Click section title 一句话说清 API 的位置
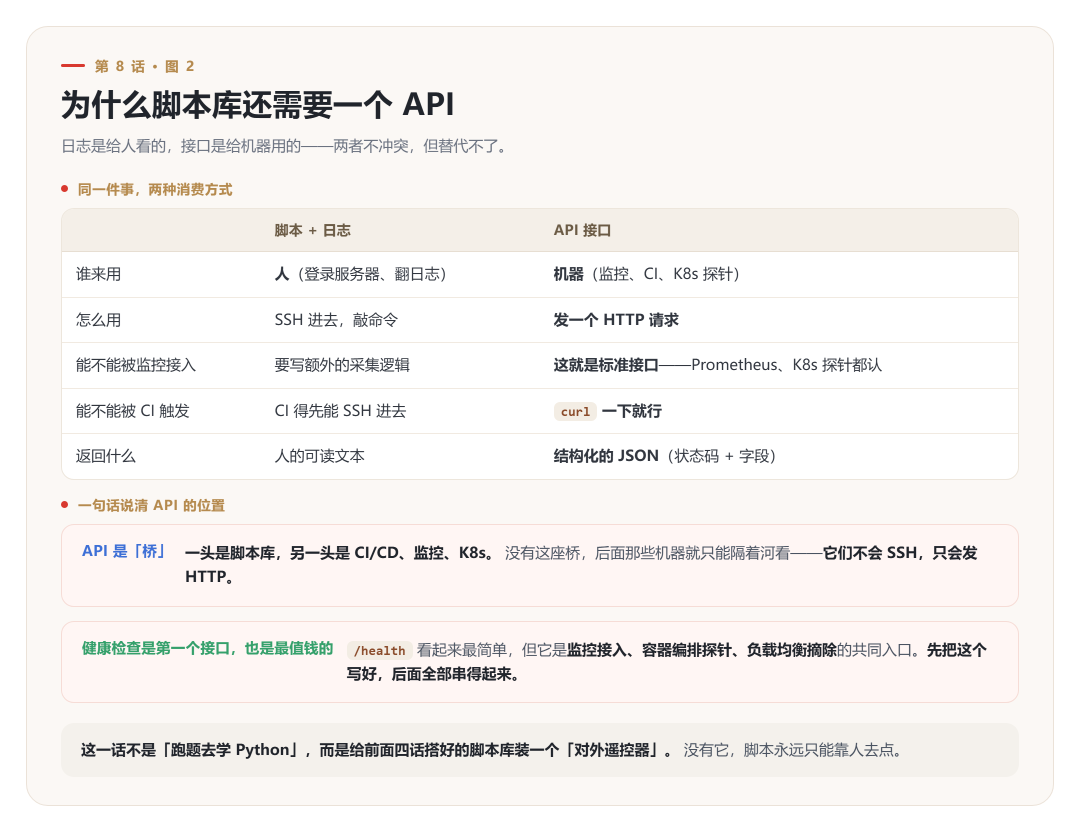1080x832 pixels. (x=152, y=505)
